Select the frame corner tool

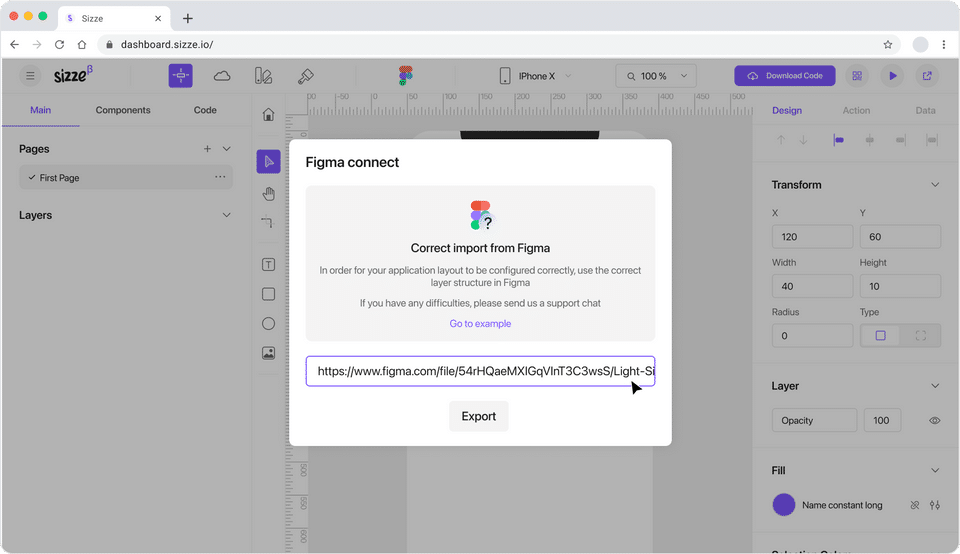[x=268, y=222]
